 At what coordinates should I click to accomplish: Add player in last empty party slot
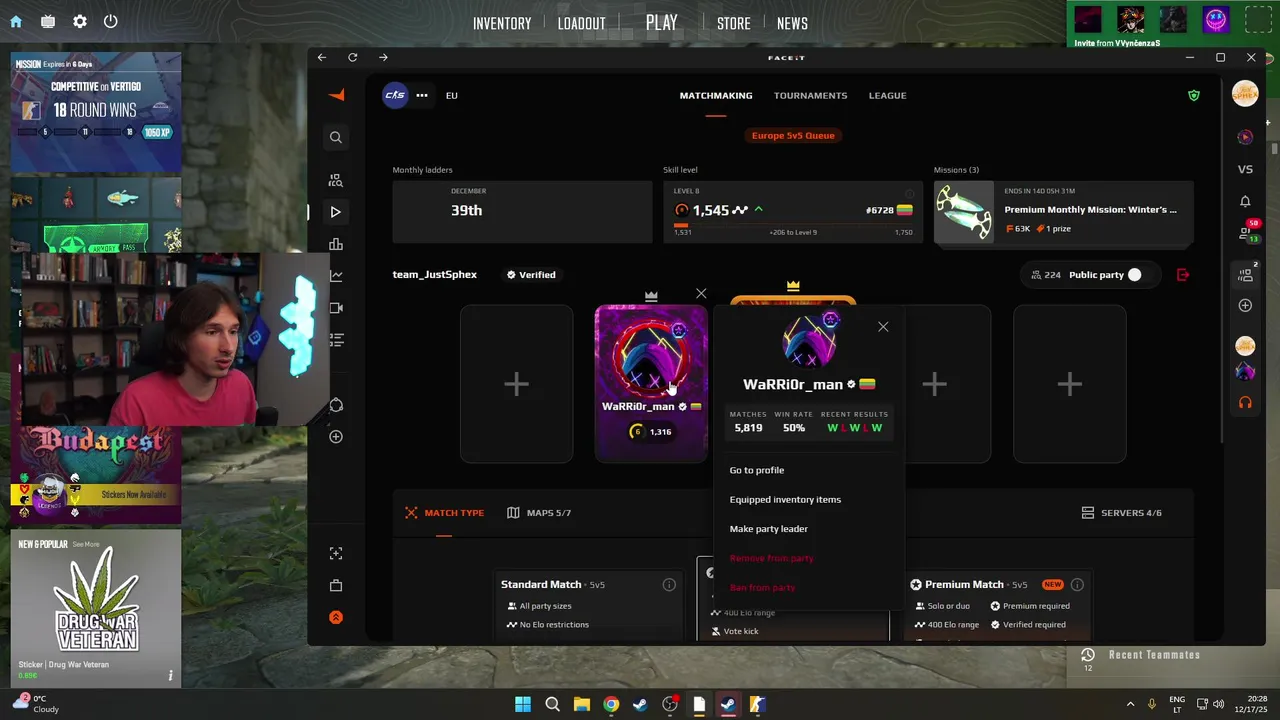click(1070, 384)
